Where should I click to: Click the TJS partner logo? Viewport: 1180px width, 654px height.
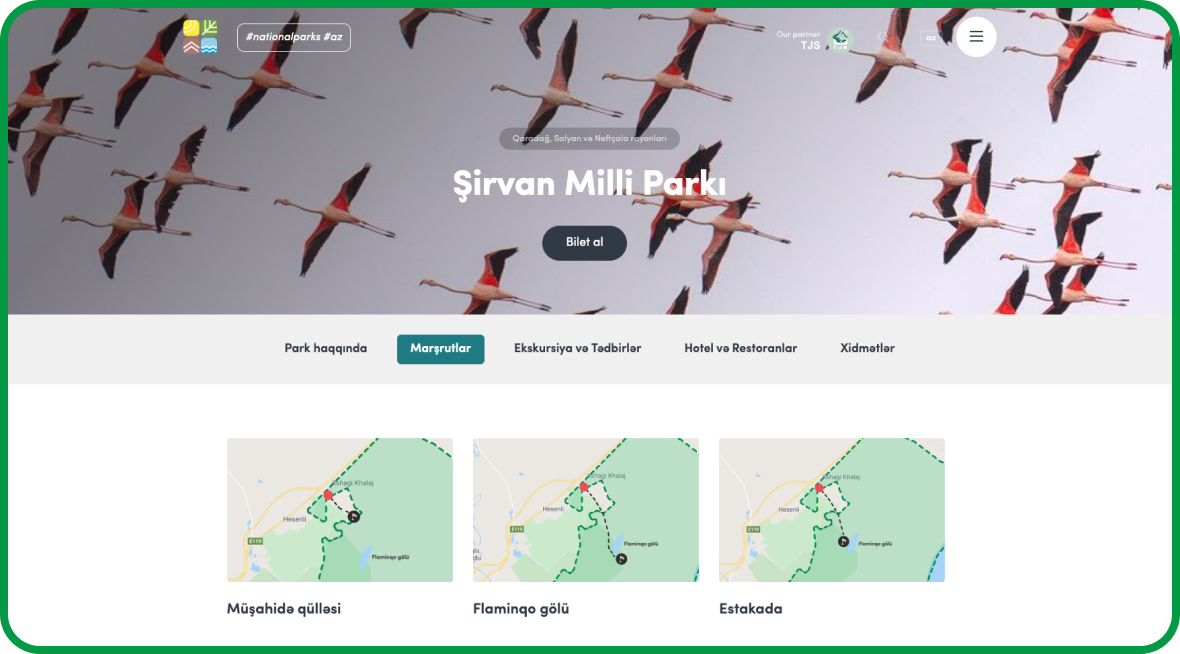(840, 40)
